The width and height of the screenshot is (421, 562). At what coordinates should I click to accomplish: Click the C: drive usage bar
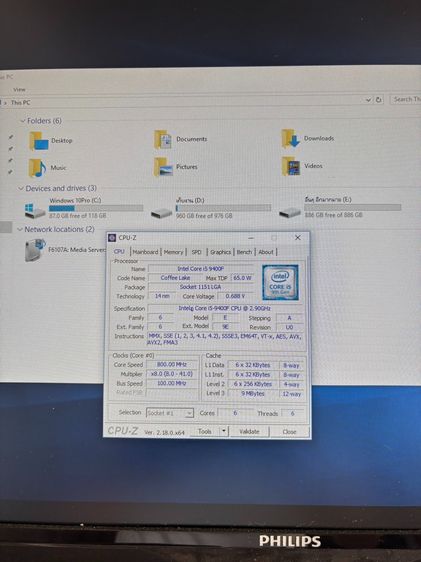point(96,208)
